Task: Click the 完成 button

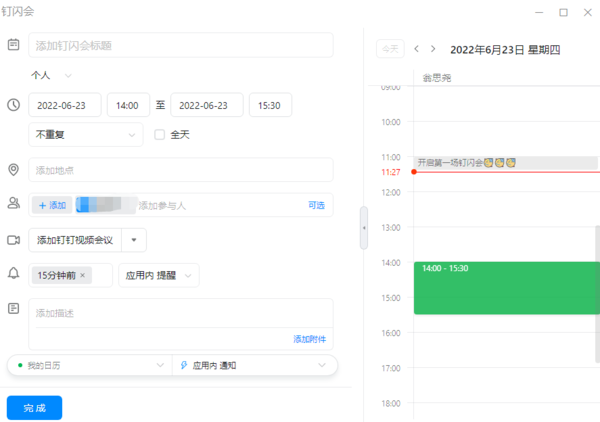Action: [34, 407]
